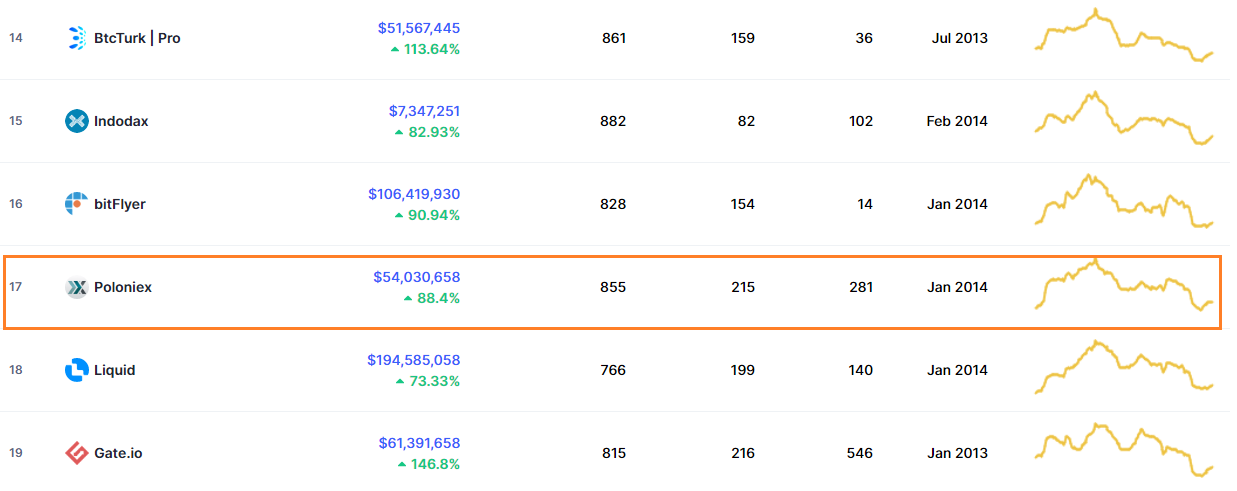Click the value 815 in Gate.io row
This screenshot has width=1237, height=491.
click(614, 453)
